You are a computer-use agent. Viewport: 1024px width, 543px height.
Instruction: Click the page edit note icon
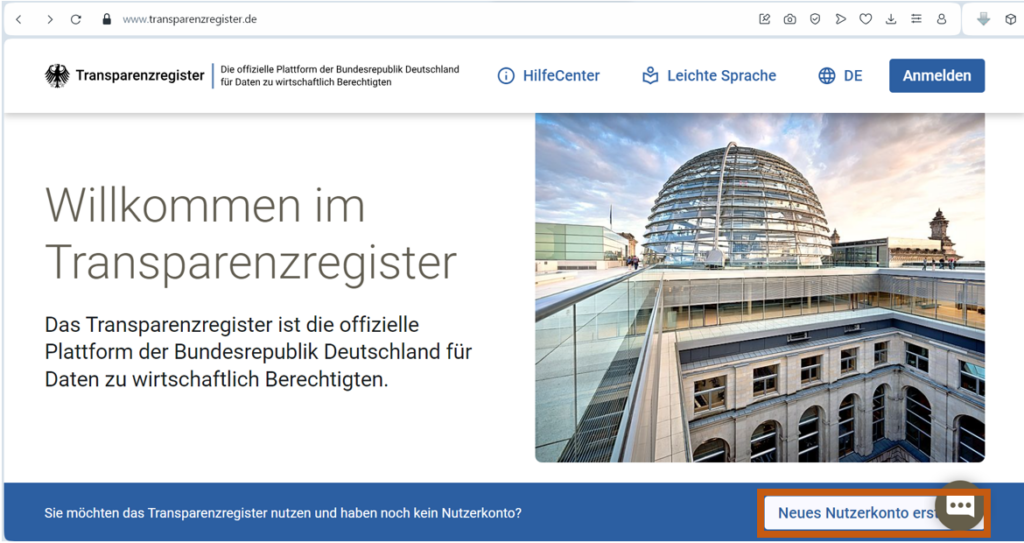(765, 19)
